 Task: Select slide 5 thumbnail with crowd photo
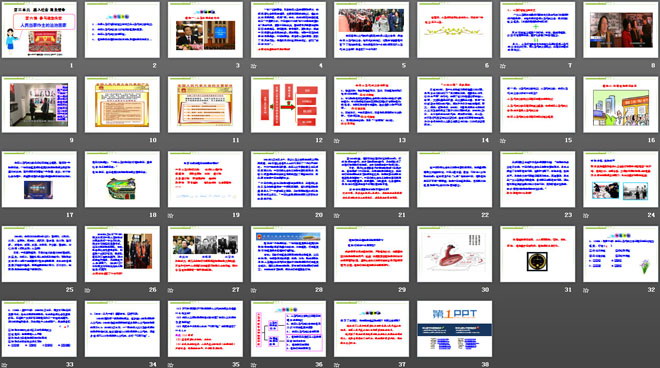coord(371,30)
